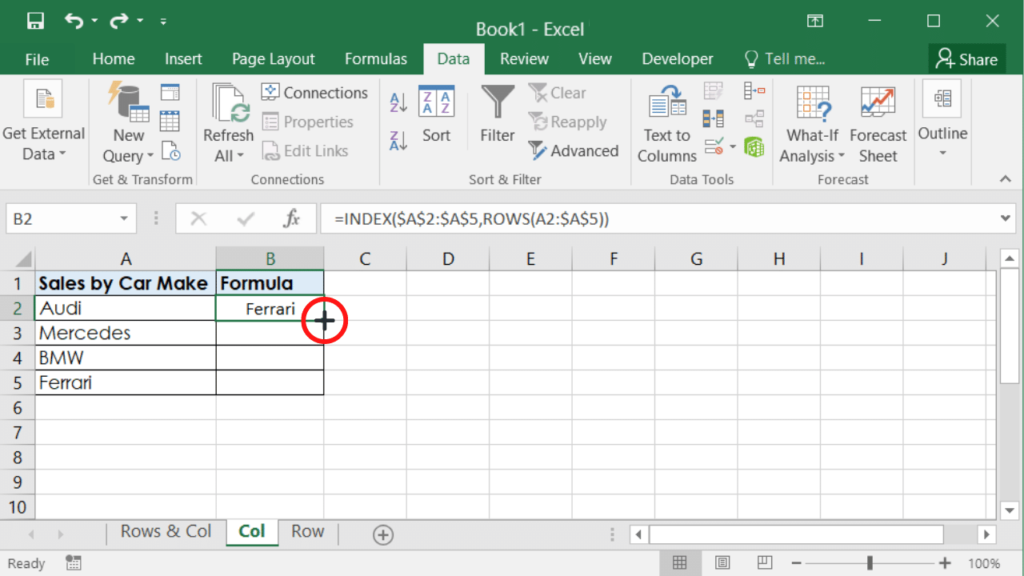Click the Save icon in title bar
This screenshot has width=1024, height=576.
coord(35,21)
